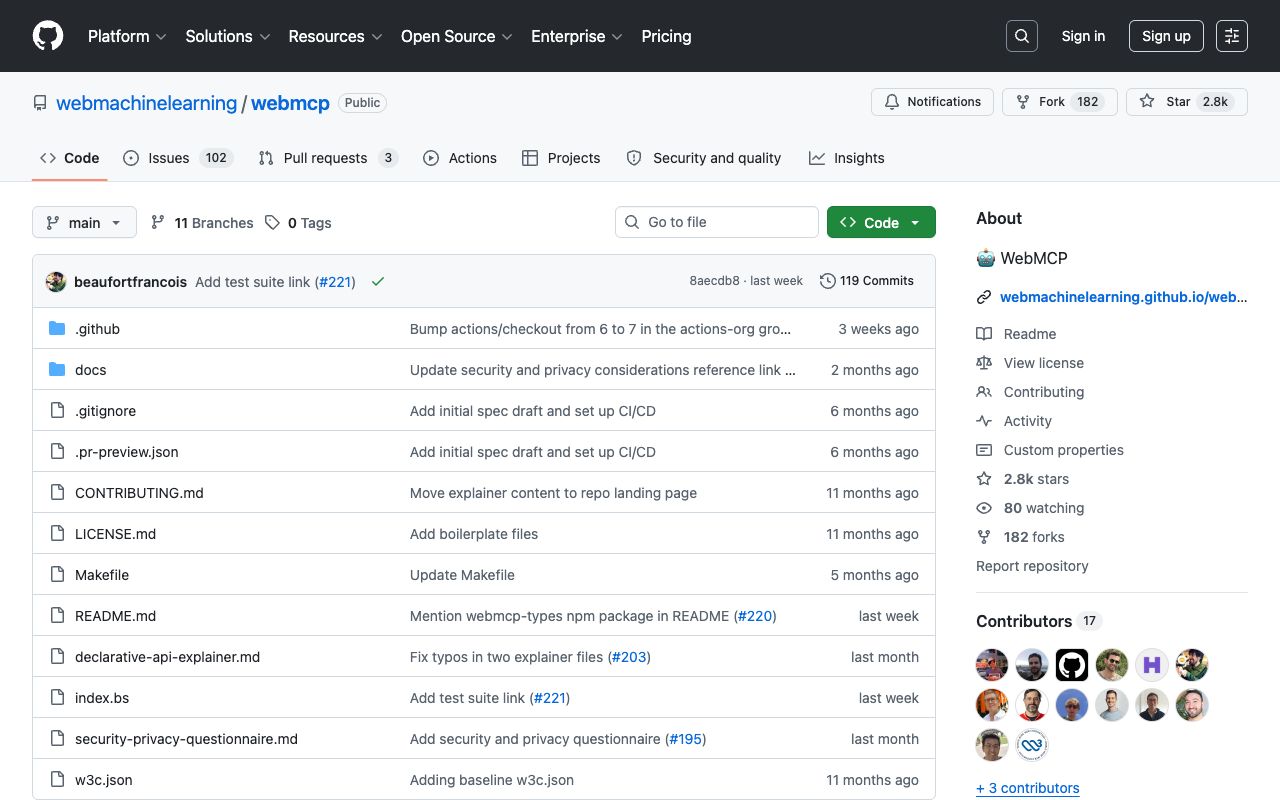Select the Code tab
1280x800 pixels.
click(x=70, y=158)
